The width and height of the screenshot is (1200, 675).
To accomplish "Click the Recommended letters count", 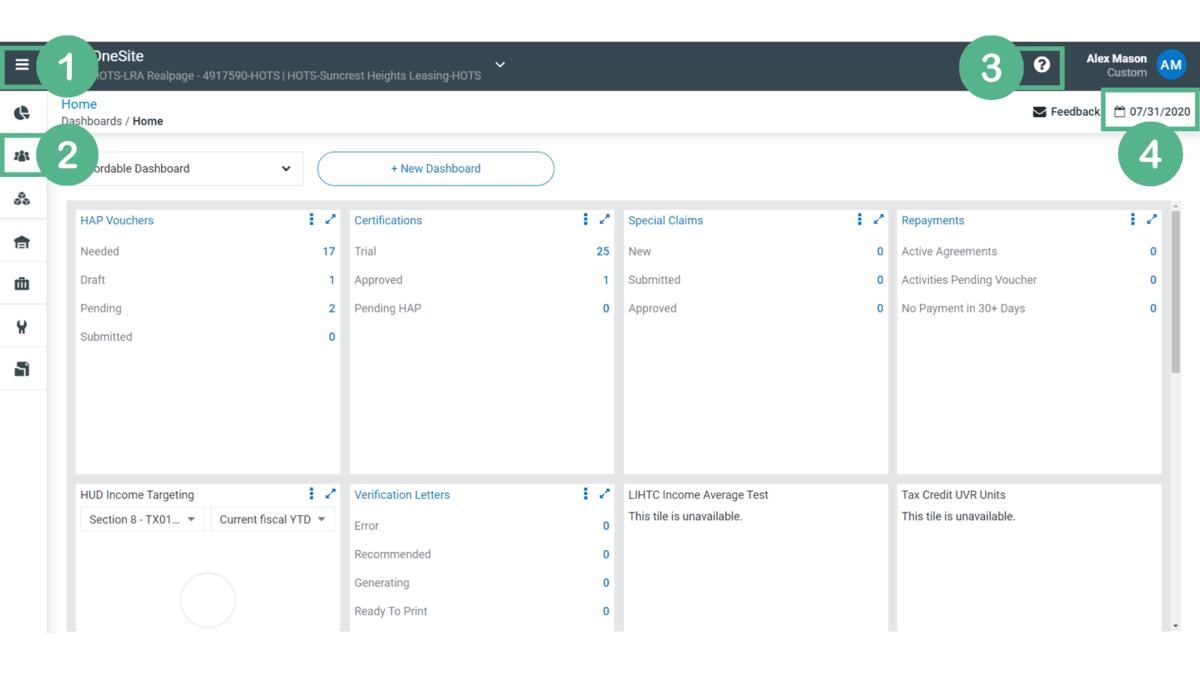I will [606, 554].
